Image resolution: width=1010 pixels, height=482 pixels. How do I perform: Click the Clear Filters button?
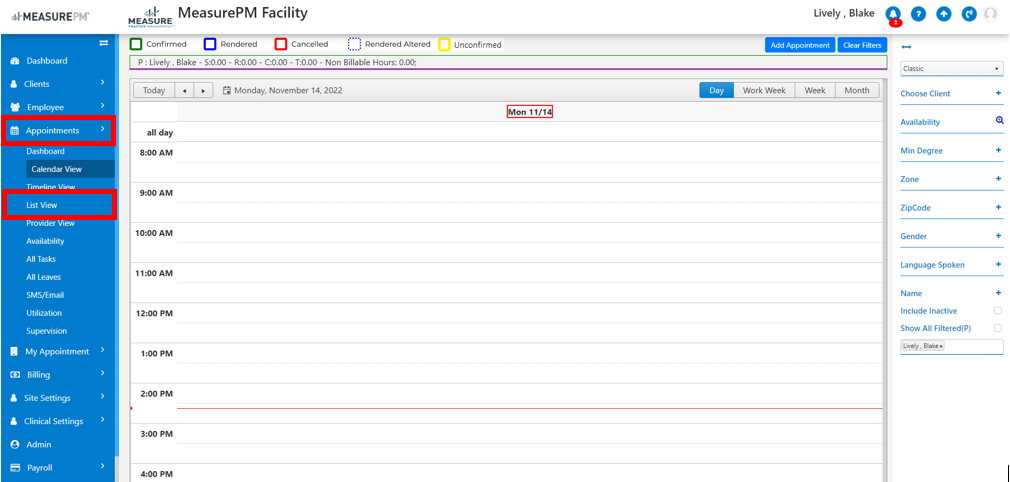[862, 45]
